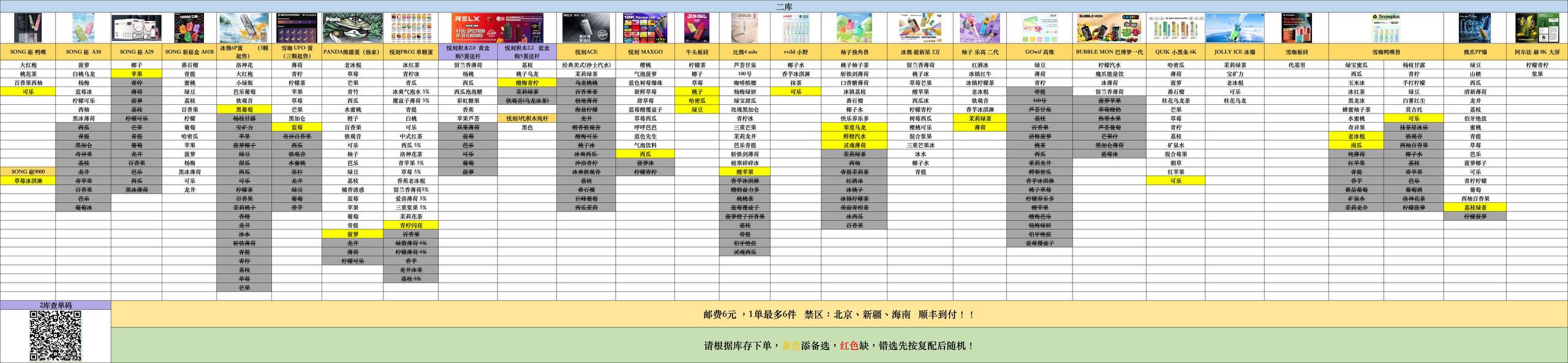
Task: Select the RELX ACE product image
Action: coord(587,28)
